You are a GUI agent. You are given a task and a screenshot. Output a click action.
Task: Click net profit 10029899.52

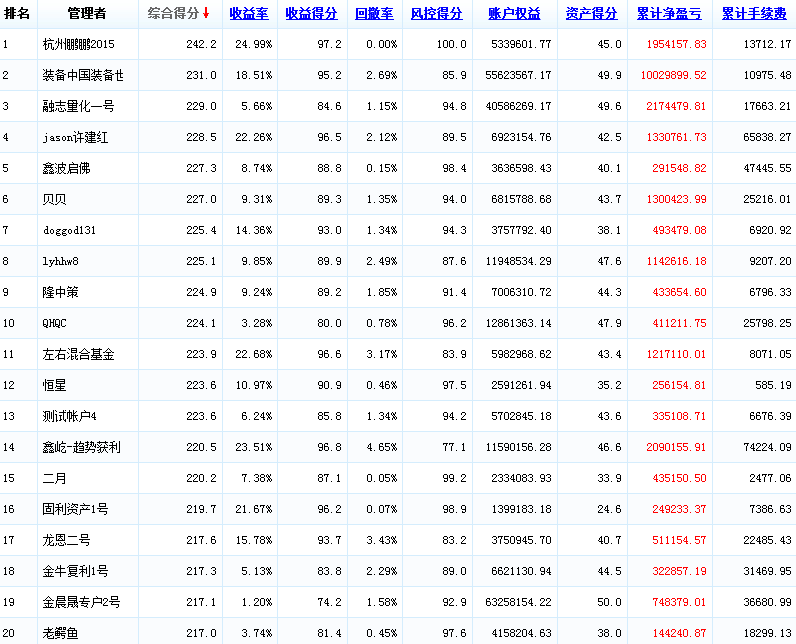click(x=673, y=75)
